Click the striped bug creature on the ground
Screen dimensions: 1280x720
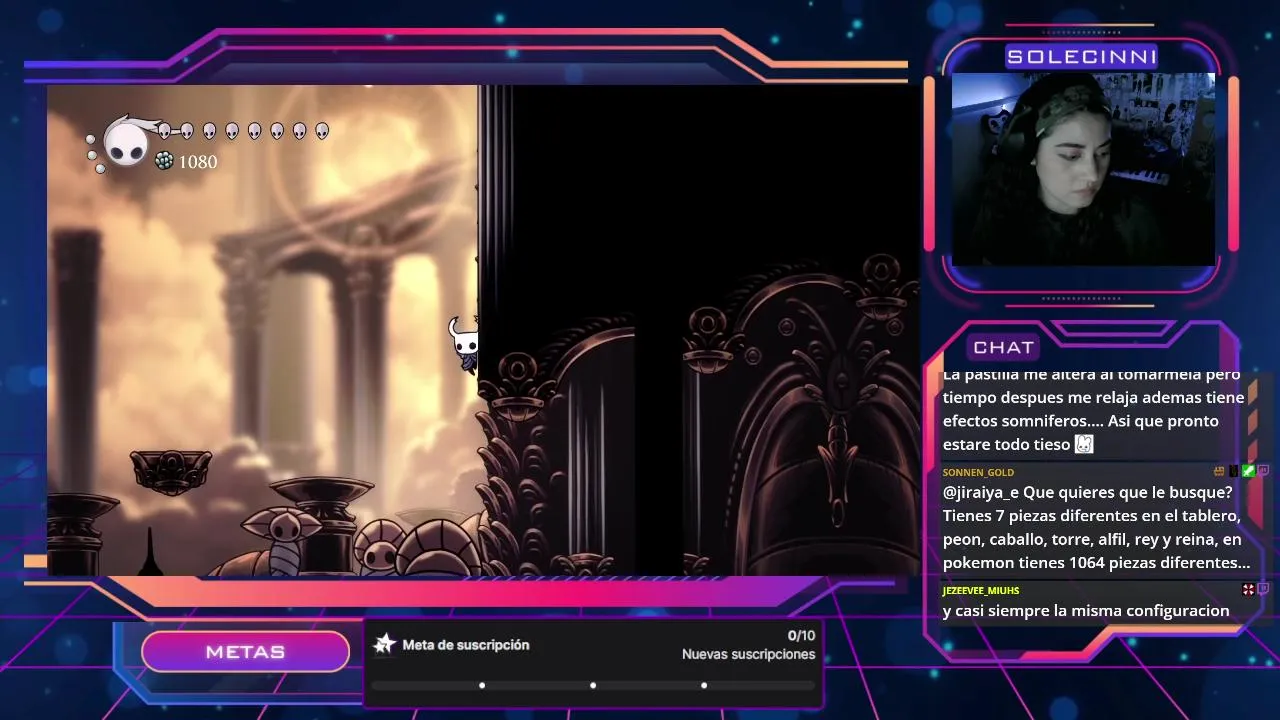click(283, 540)
